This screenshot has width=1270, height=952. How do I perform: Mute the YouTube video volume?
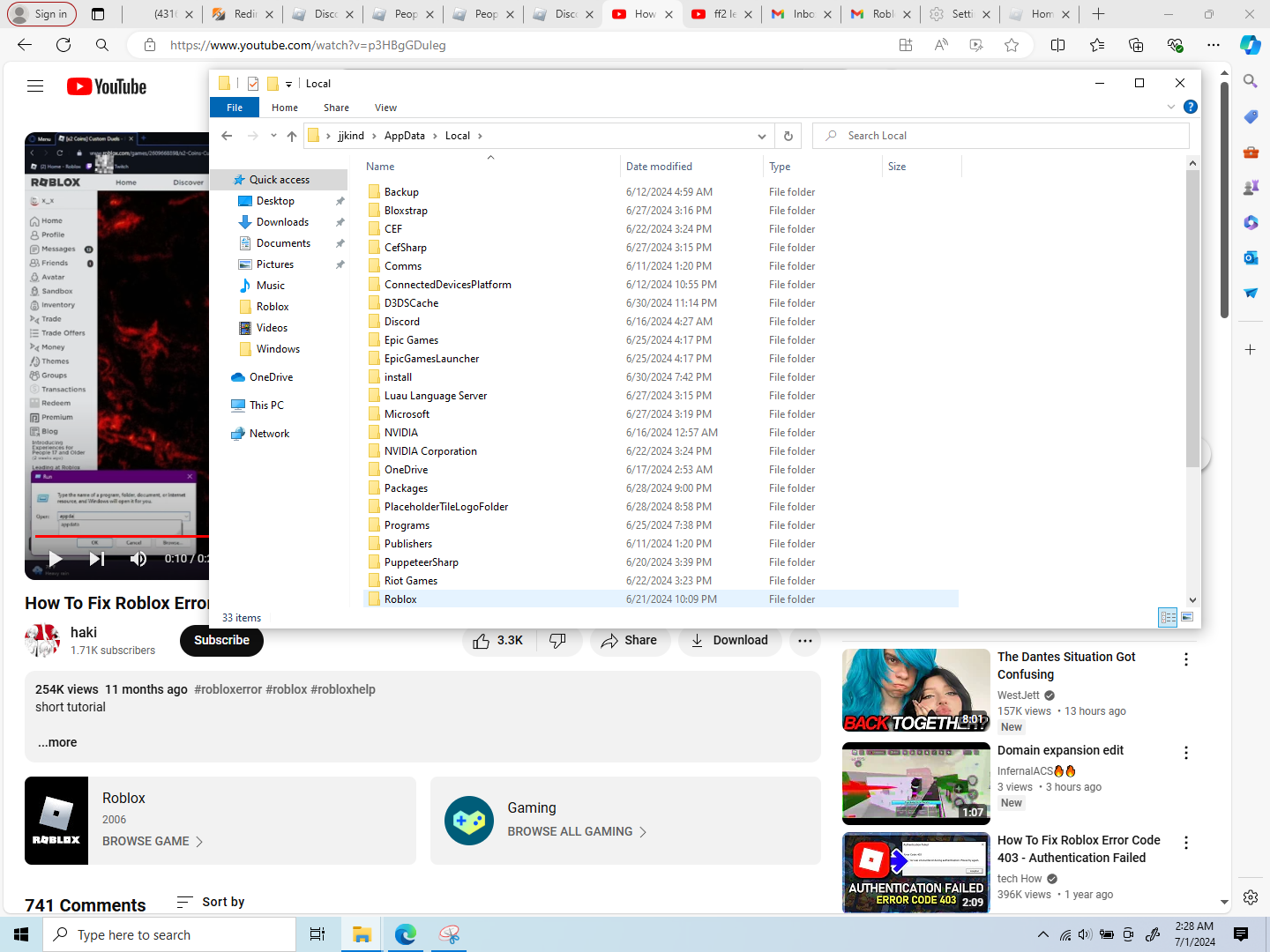click(138, 559)
